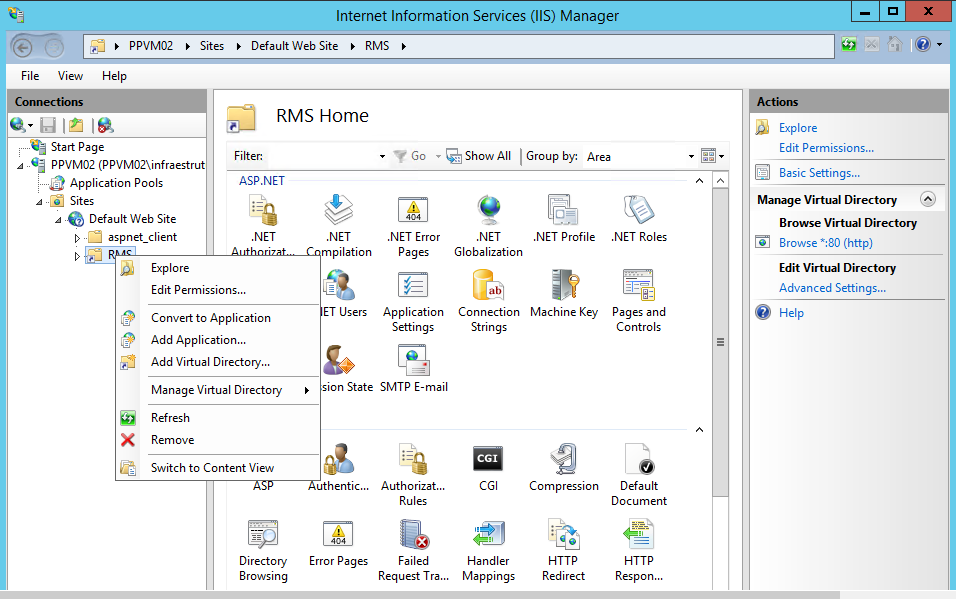Image resolution: width=956 pixels, height=599 pixels.
Task: Open Basic Settings link in Actions
Action: (x=819, y=173)
